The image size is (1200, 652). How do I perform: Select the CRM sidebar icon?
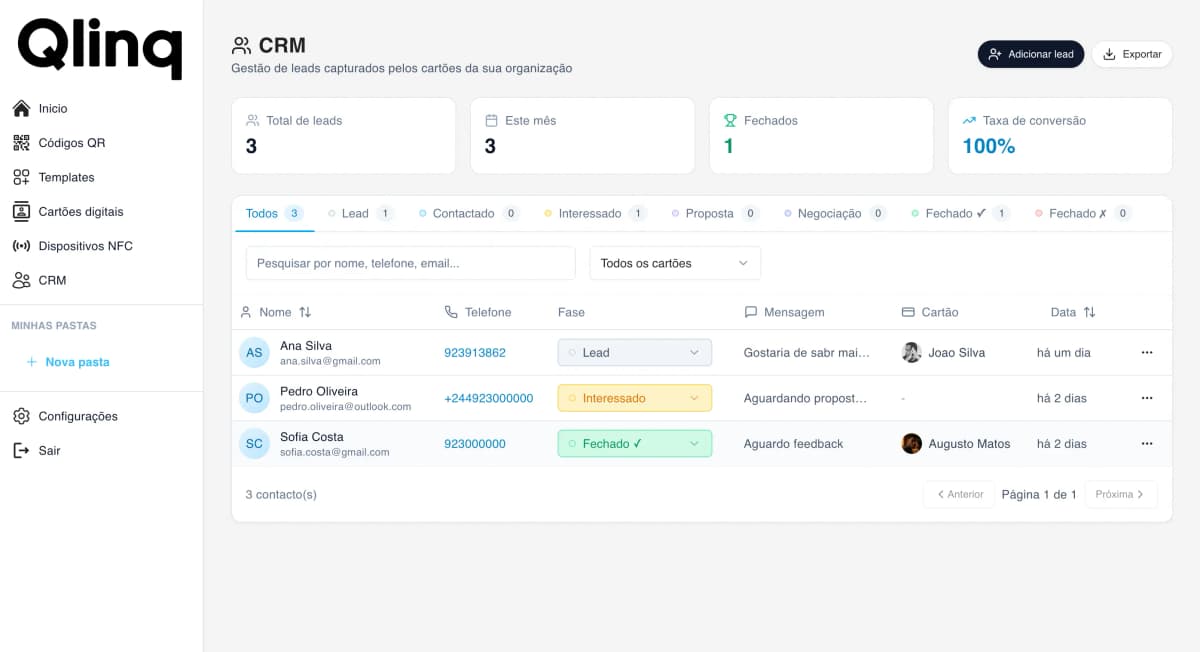click(22, 280)
